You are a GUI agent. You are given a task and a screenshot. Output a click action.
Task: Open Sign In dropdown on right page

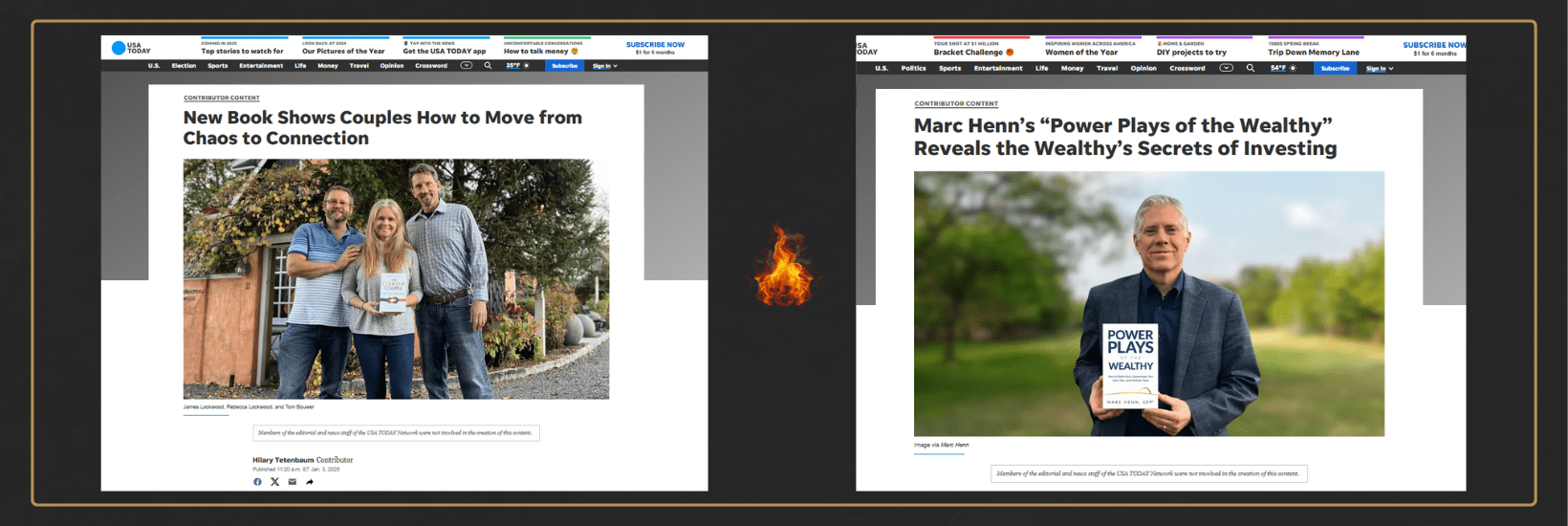click(1380, 69)
